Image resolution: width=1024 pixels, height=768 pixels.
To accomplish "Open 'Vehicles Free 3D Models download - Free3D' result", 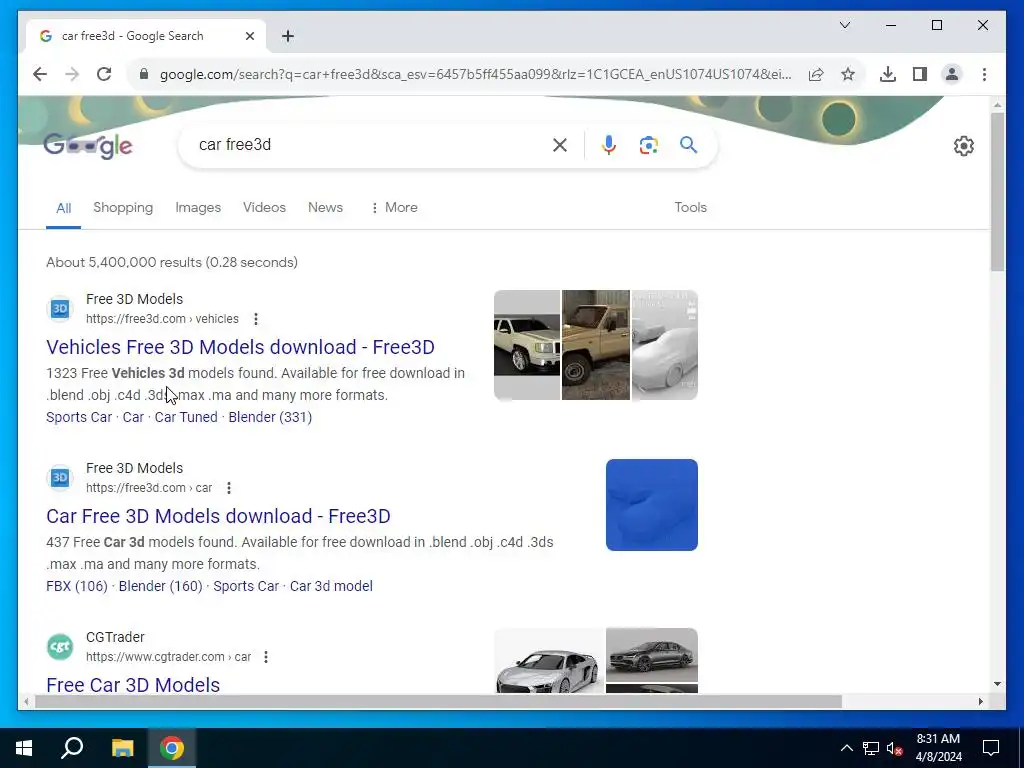I will click(x=240, y=347).
